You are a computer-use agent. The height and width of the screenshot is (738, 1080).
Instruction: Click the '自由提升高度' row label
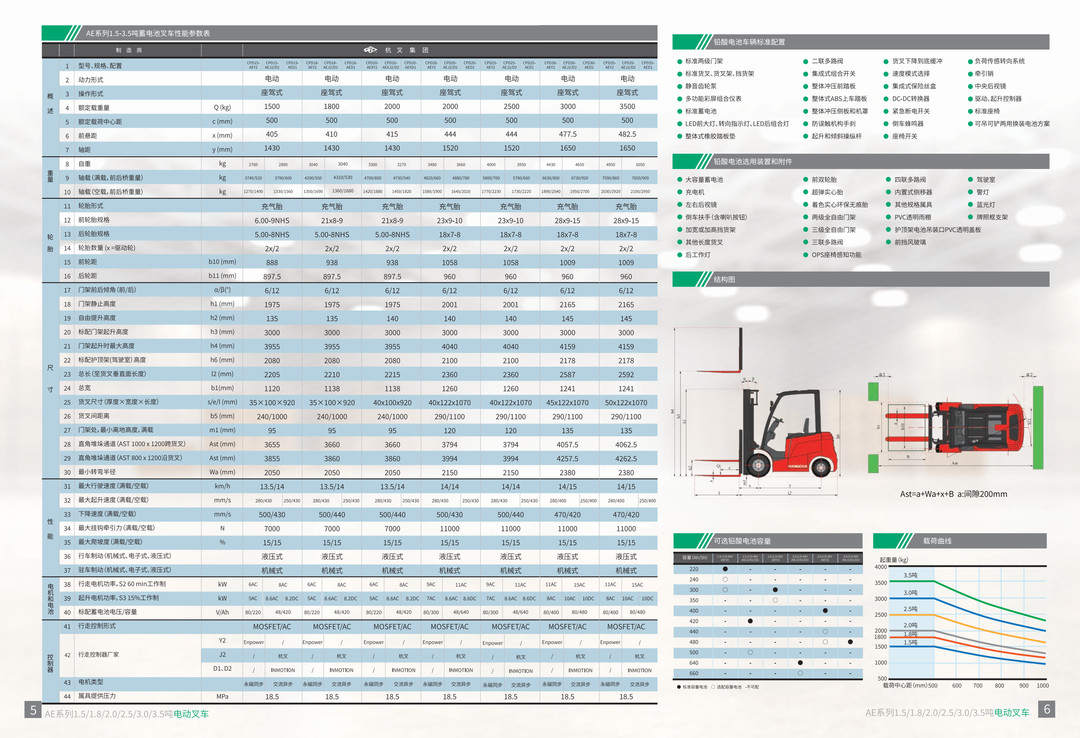pos(96,318)
